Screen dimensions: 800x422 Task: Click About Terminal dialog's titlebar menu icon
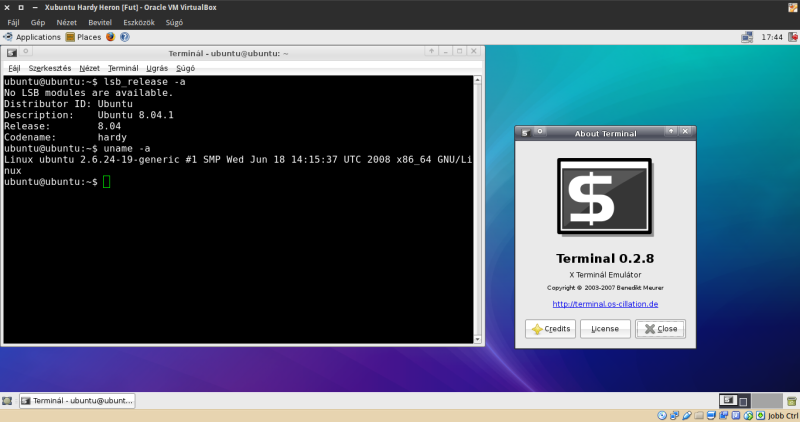[x=525, y=133]
